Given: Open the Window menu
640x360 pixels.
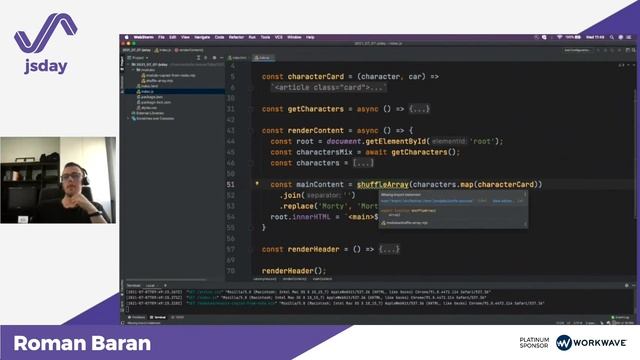Looking at the screenshot, I should pyautogui.click(x=294, y=37).
